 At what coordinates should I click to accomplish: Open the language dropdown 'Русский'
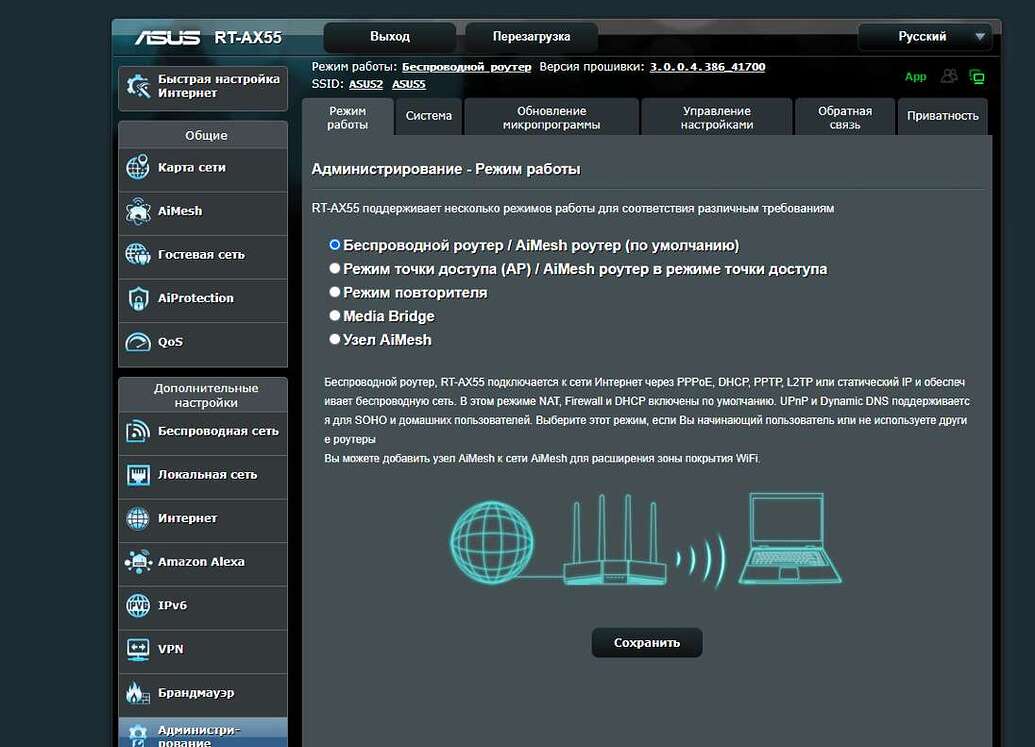[925, 37]
